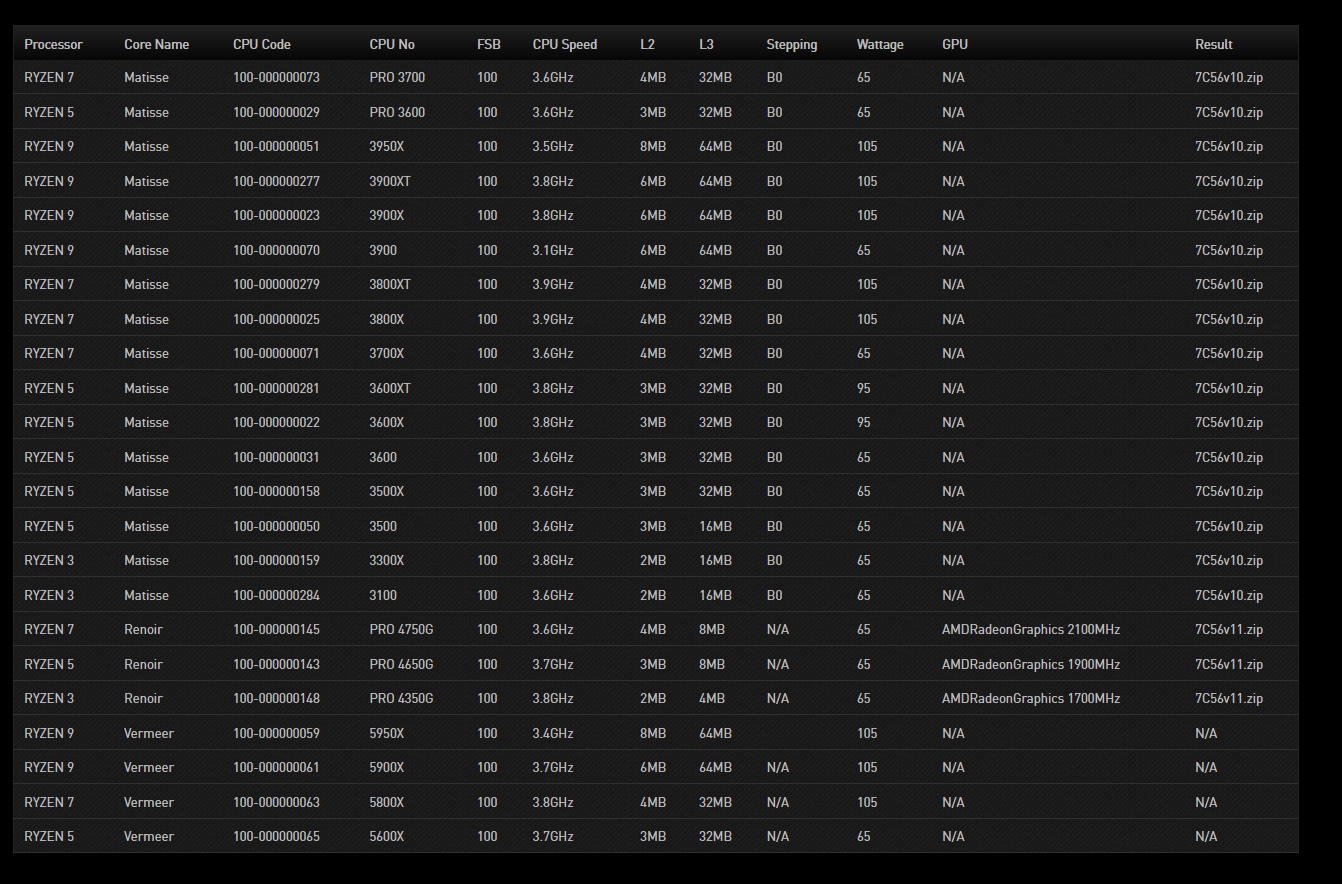1342x884 pixels.
Task: Click the FSB column header
Action: coord(489,44)
